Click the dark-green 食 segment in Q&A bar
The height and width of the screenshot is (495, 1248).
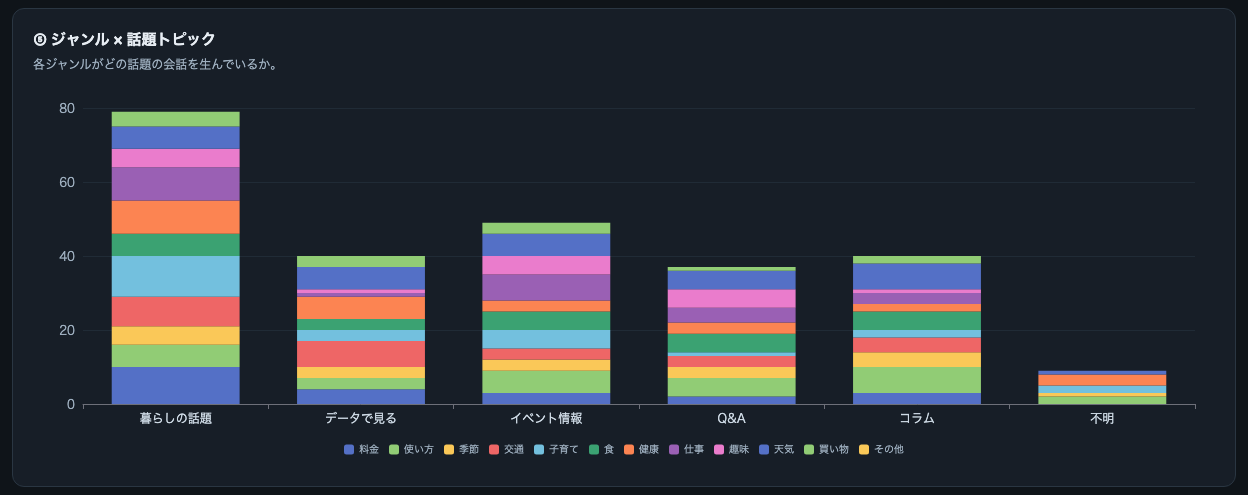(731, 343)
